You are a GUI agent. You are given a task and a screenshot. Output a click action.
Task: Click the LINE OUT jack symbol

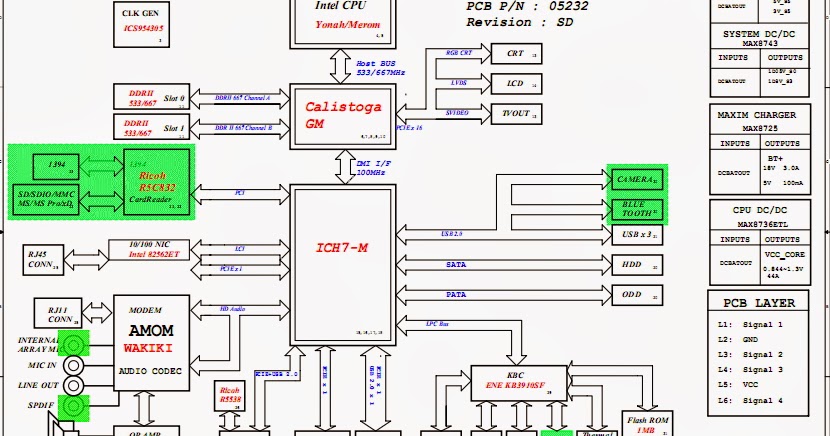(x=74, y=385)
